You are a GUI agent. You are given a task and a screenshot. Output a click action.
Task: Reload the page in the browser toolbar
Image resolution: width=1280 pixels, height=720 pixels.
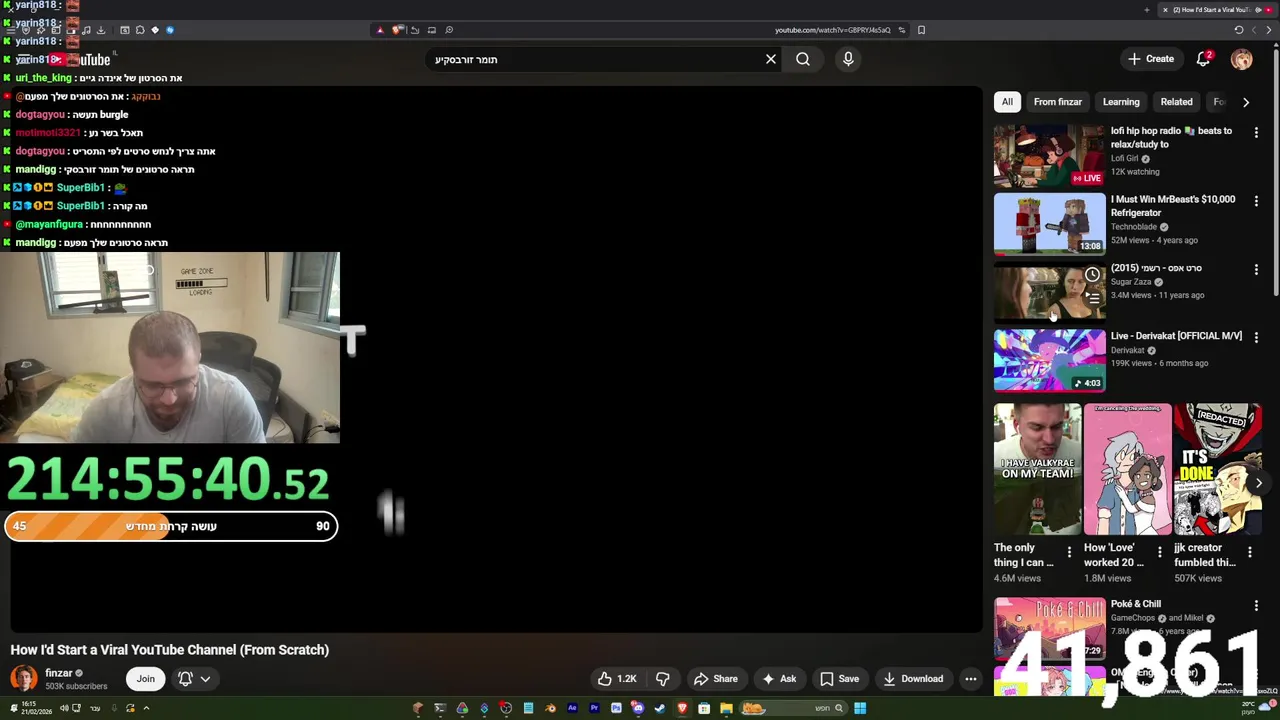click(x=1238, y=30)
